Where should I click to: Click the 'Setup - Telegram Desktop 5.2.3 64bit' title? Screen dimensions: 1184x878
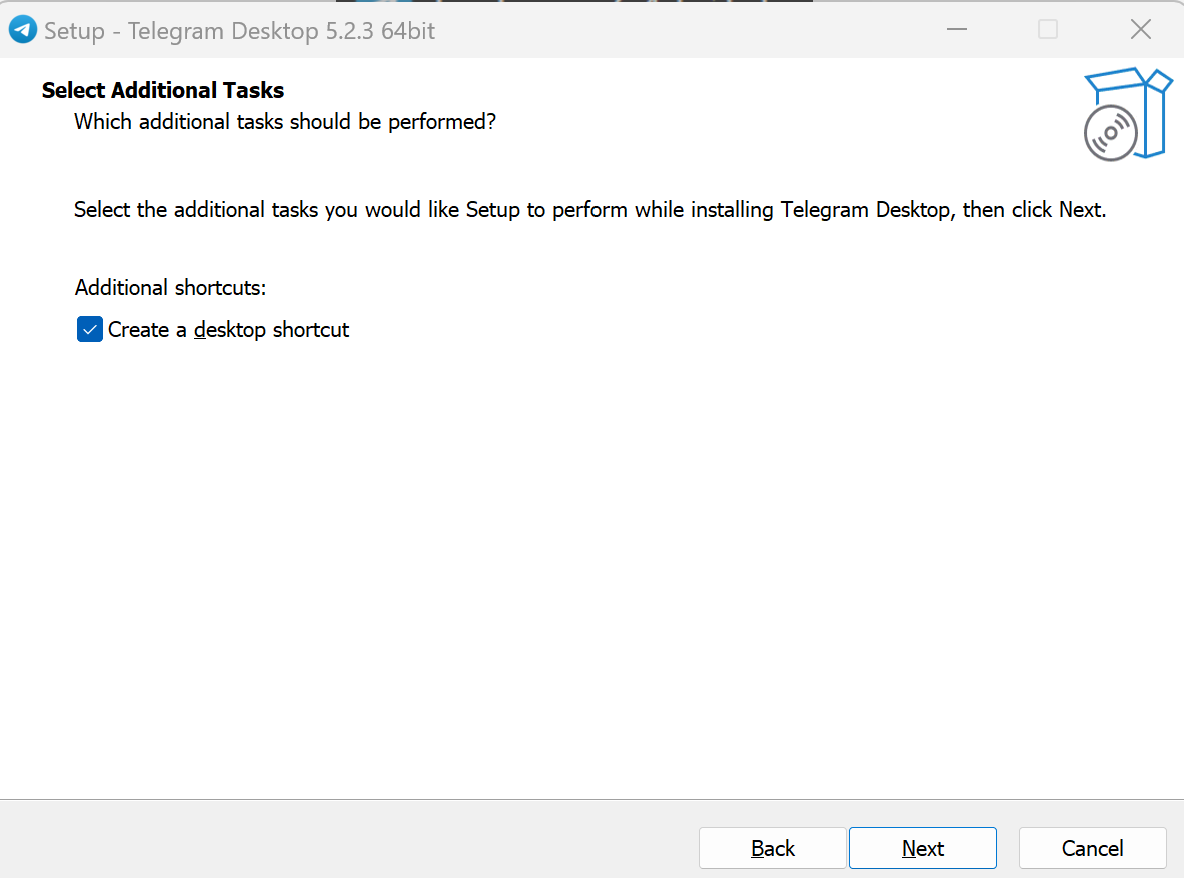[x=239, y=31]
